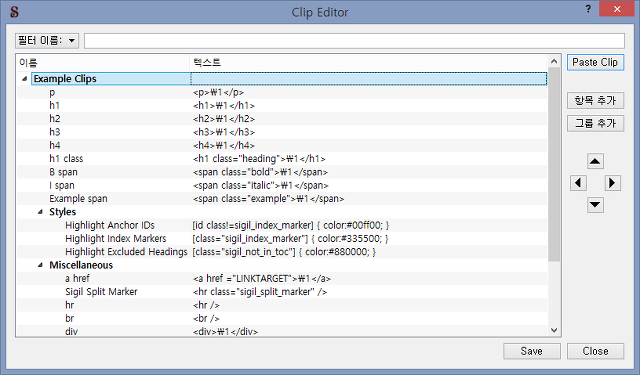Select the p clip row
Viewport: 640px width, 375px height.
pyautogui.click(x=282, y=92)
